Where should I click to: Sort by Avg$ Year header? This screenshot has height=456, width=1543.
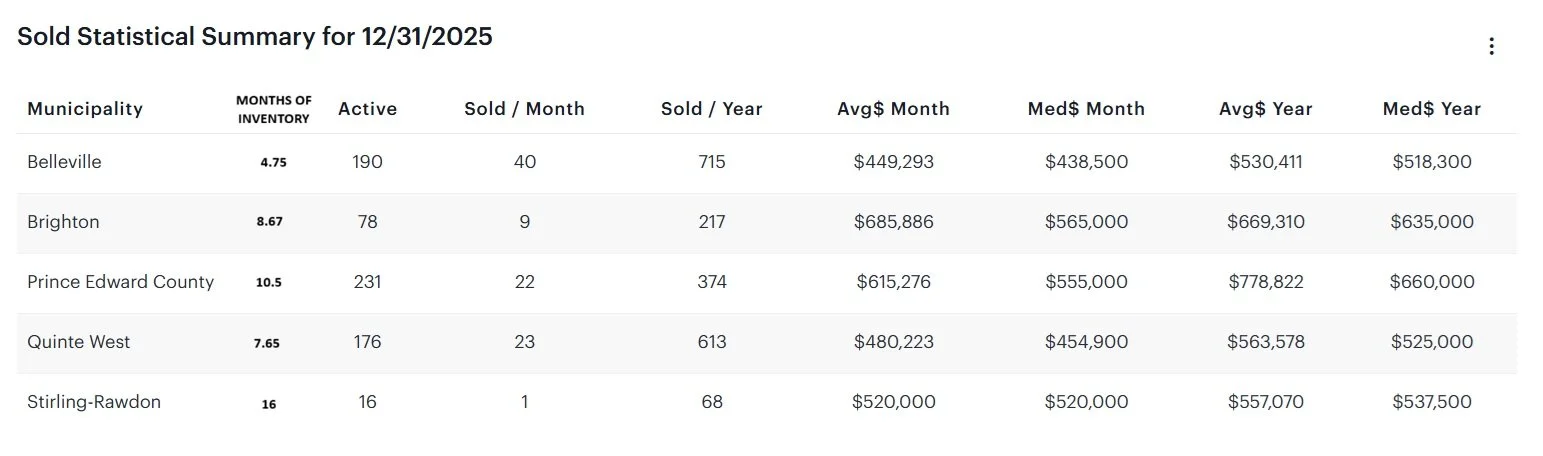[x=1265, y=109]
